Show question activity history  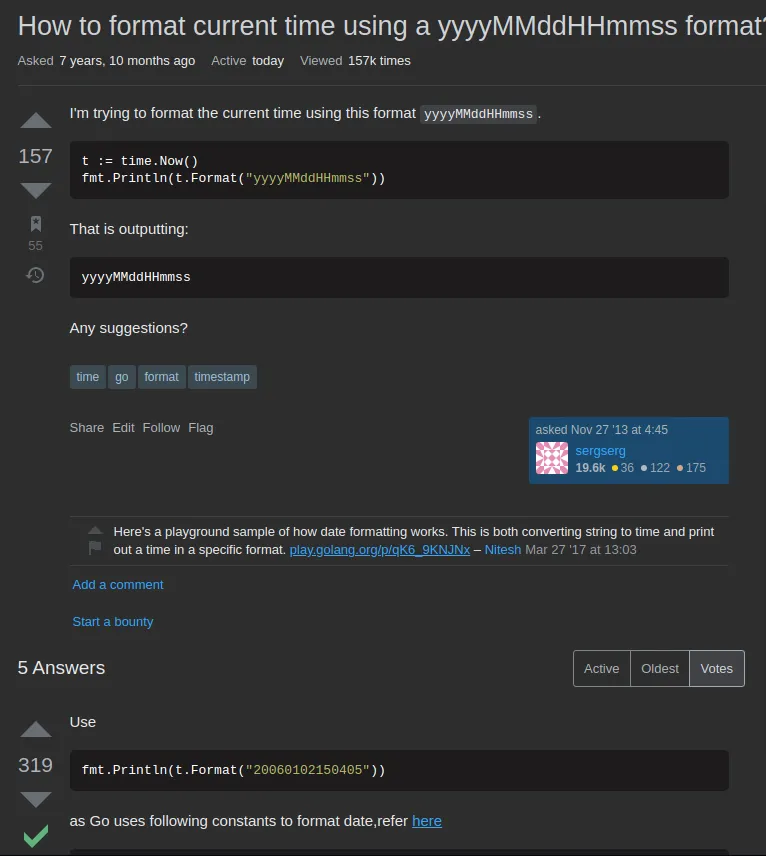click(36, 275)
